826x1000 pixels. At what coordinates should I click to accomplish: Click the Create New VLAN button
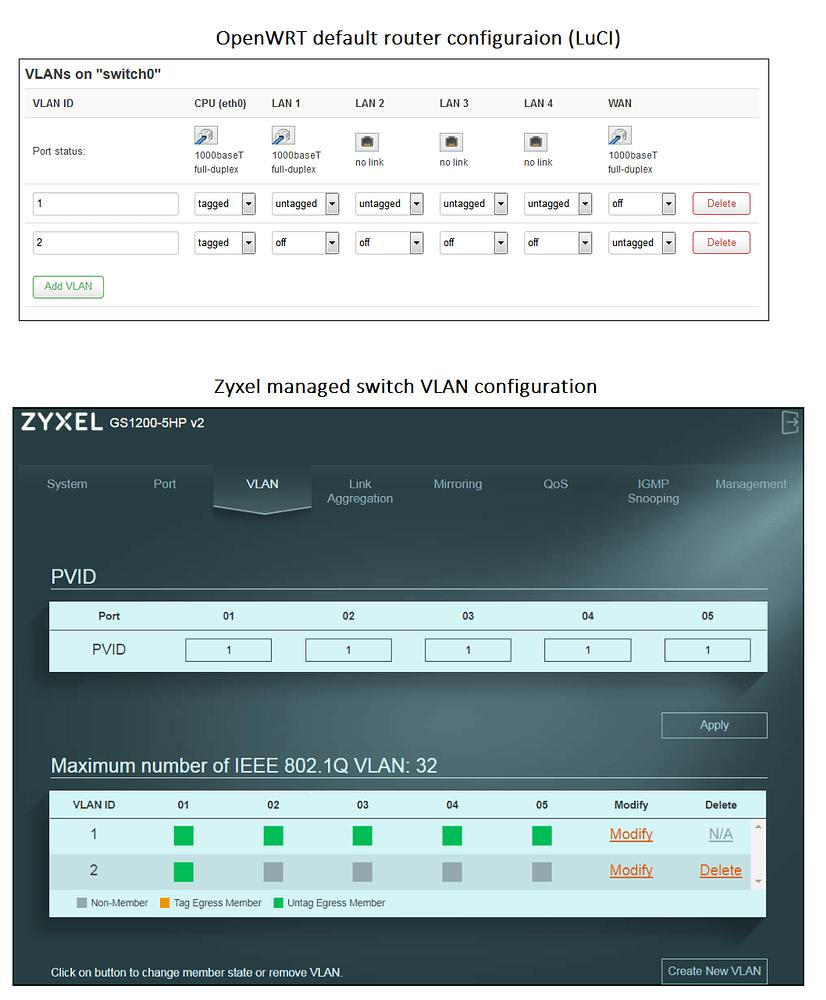coord(714,970)
